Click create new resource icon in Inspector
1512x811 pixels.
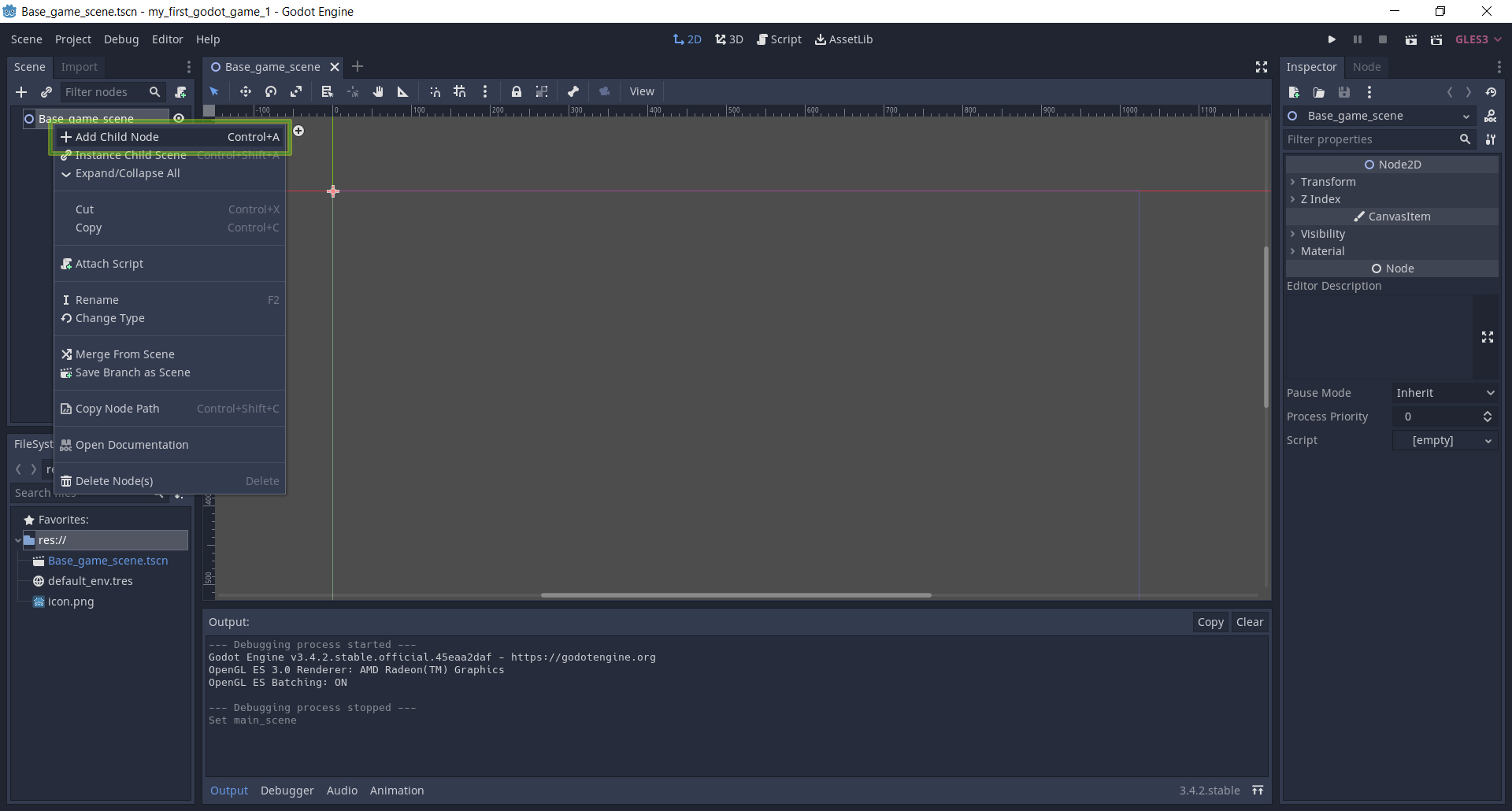point(1294,92)
